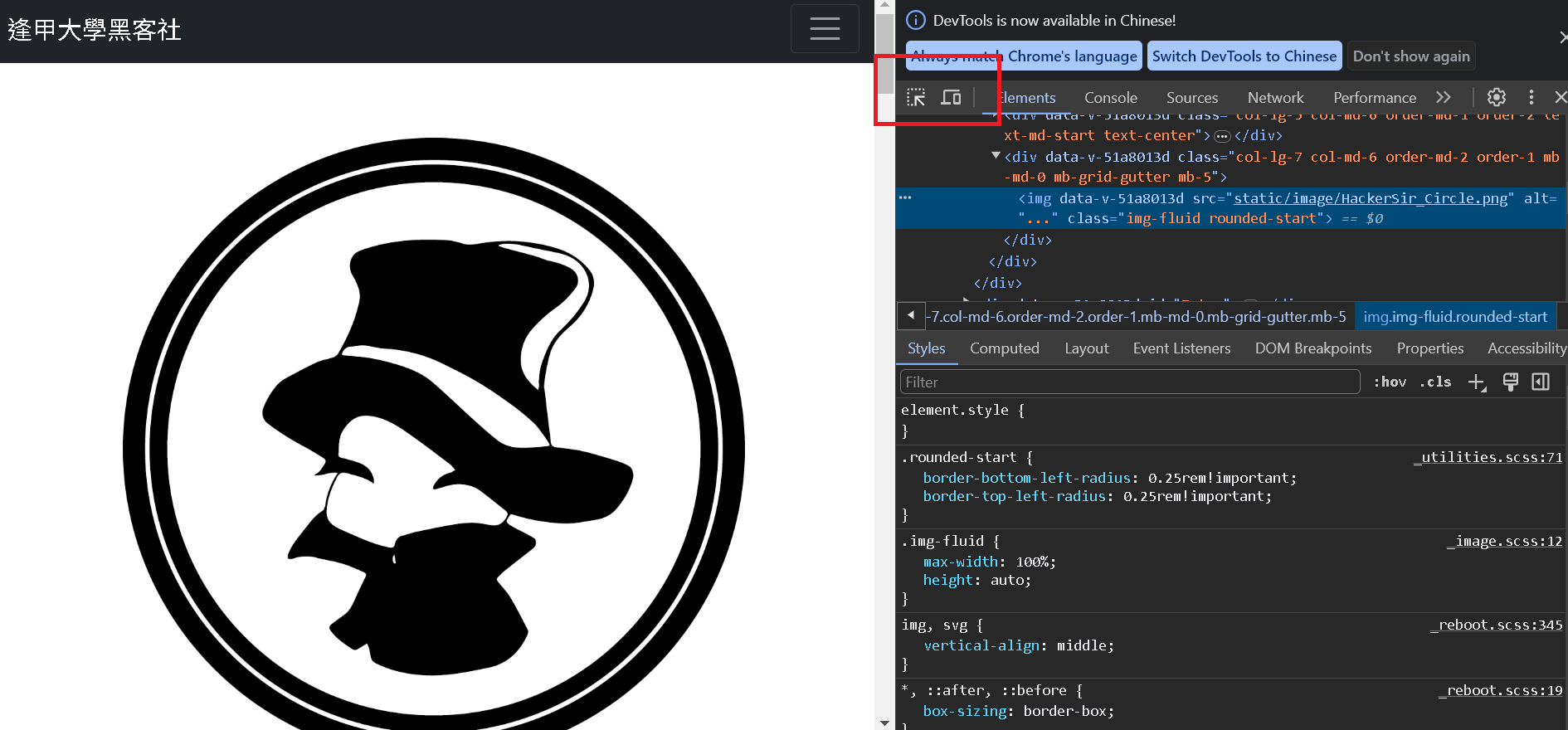
Task: Open DevTools settings gear
Action: [1497, 97]
